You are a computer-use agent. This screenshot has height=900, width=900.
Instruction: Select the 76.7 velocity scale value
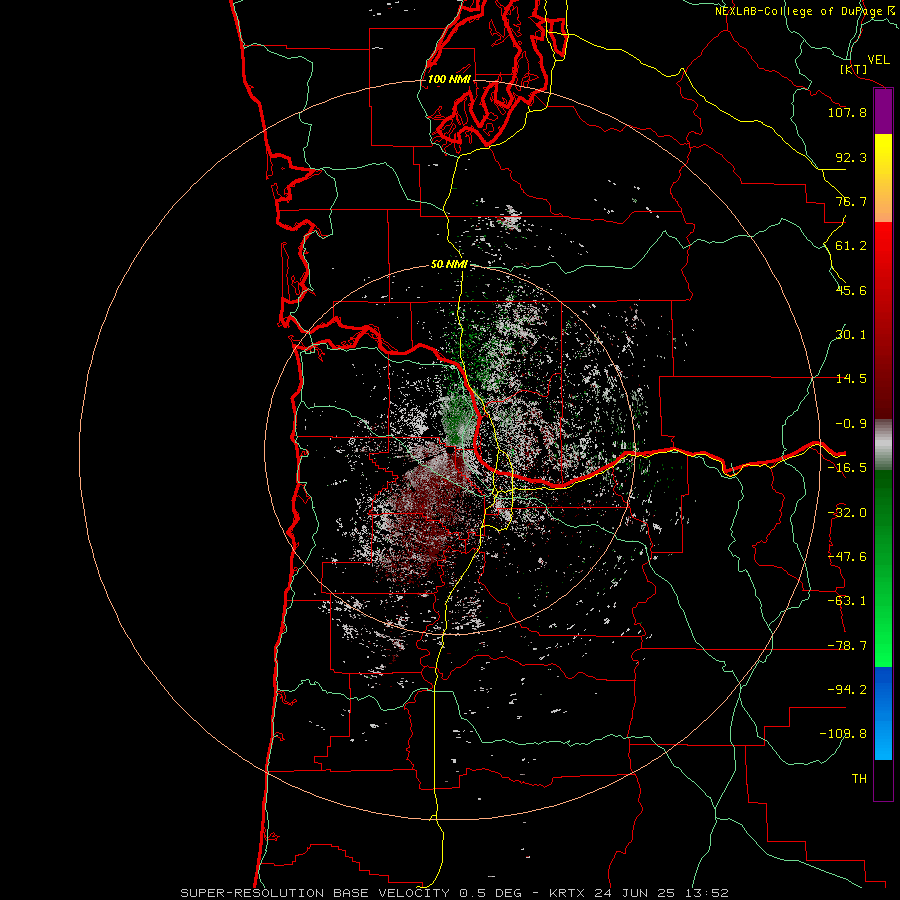click(851, 202)
